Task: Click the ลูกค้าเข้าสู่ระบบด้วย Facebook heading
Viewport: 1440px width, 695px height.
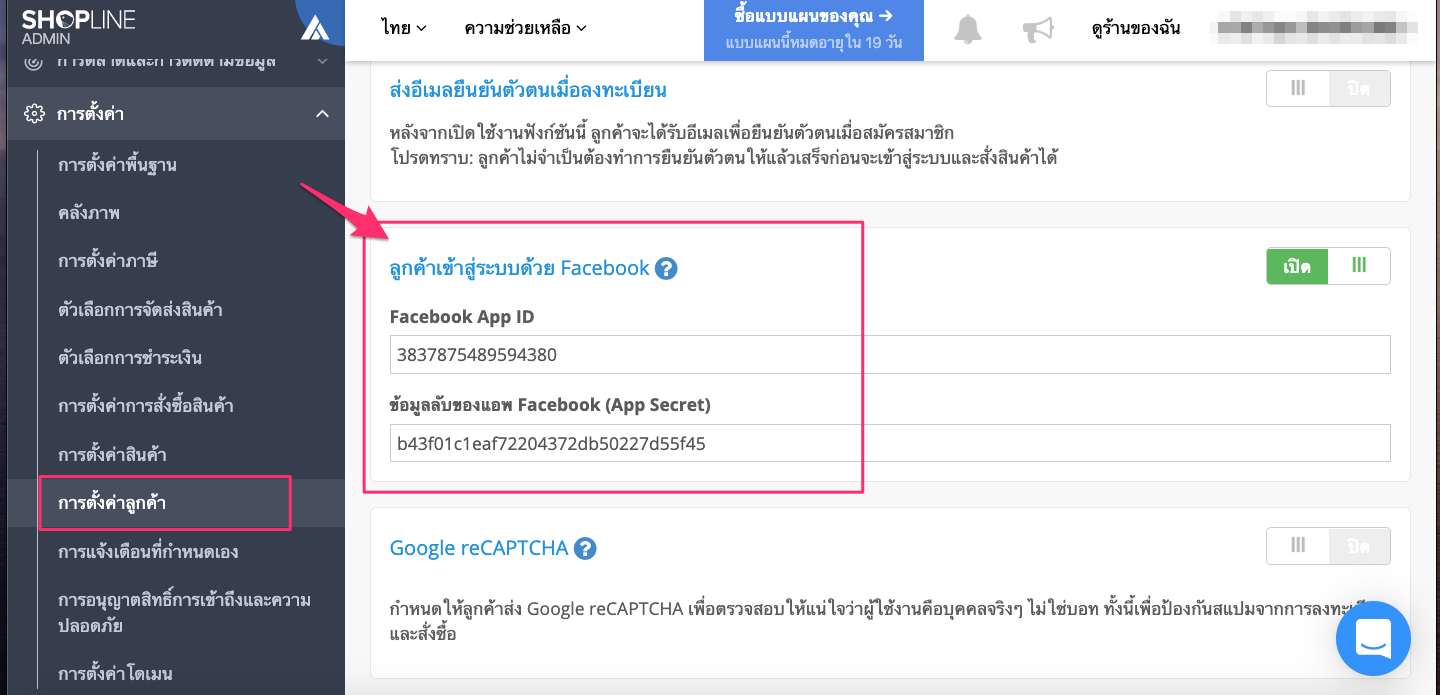Action: pos(520,268)
